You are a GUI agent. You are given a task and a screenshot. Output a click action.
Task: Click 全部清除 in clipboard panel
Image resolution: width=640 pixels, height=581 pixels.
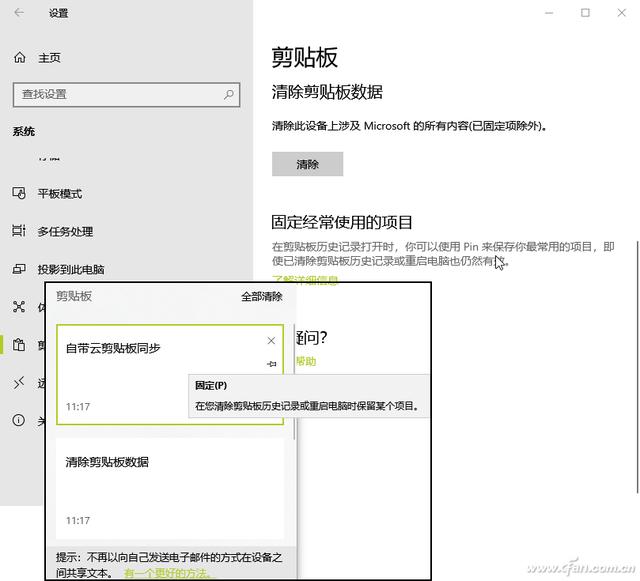(x=262, y=296)
